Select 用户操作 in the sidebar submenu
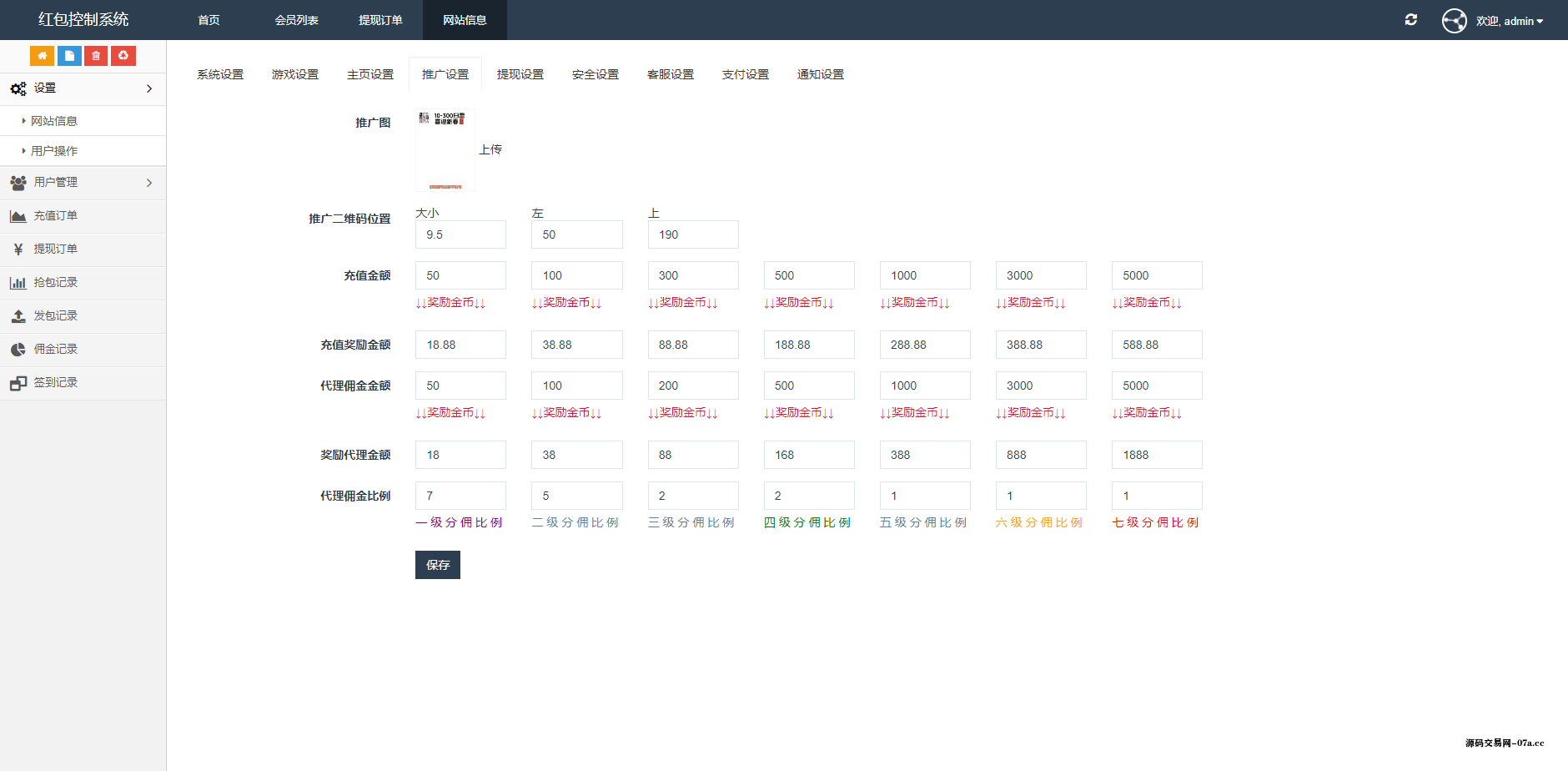1568x771 pixels. pos(54,151)
